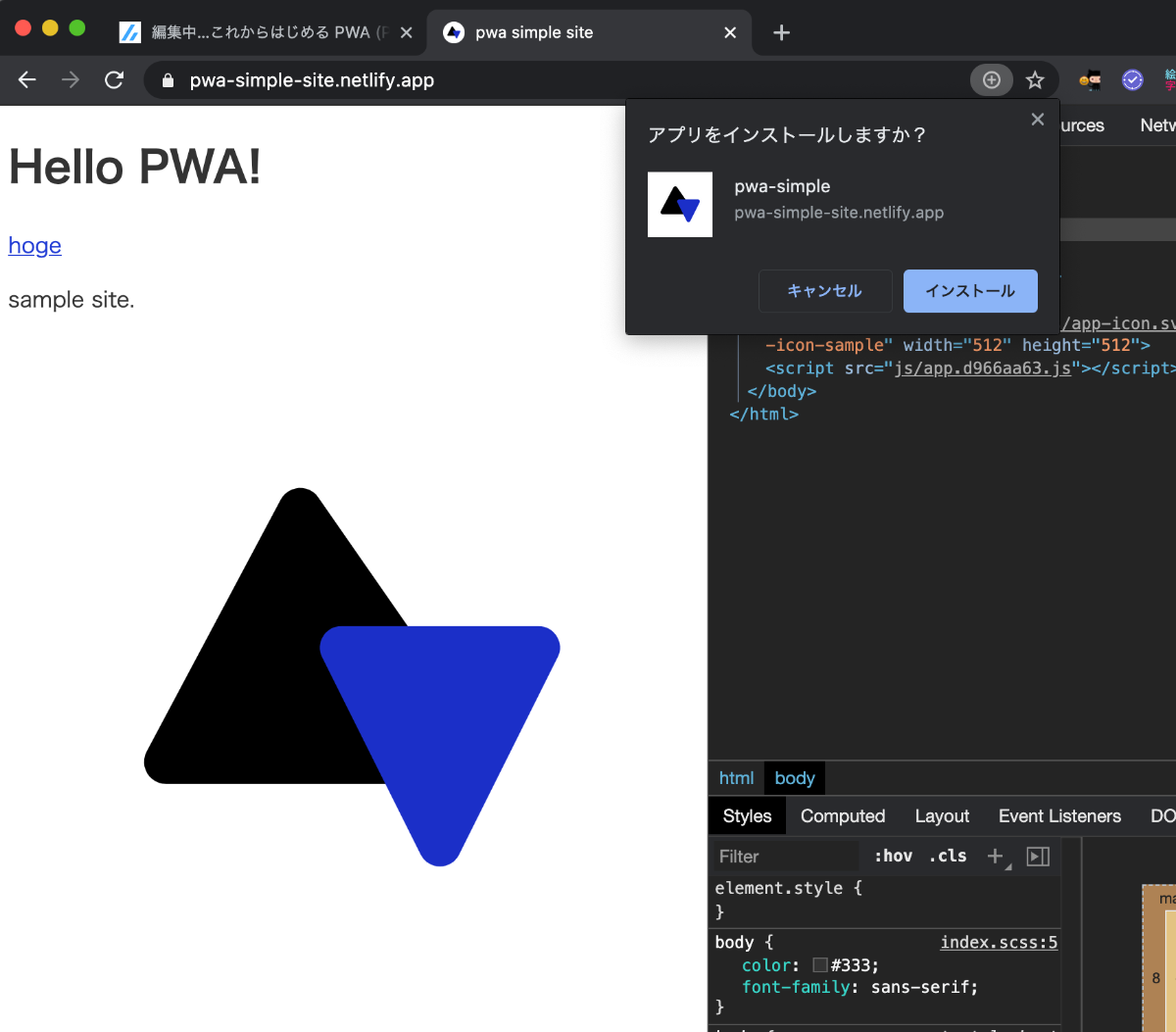Click the styles Filter field
The image size is (1176, 1032).
coord(786,857)
